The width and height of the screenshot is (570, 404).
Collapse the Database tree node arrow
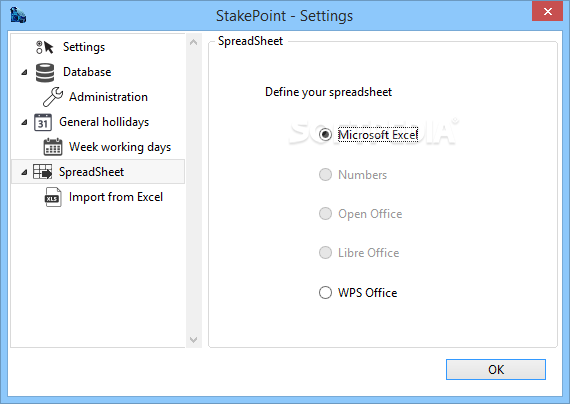[24, 72]
